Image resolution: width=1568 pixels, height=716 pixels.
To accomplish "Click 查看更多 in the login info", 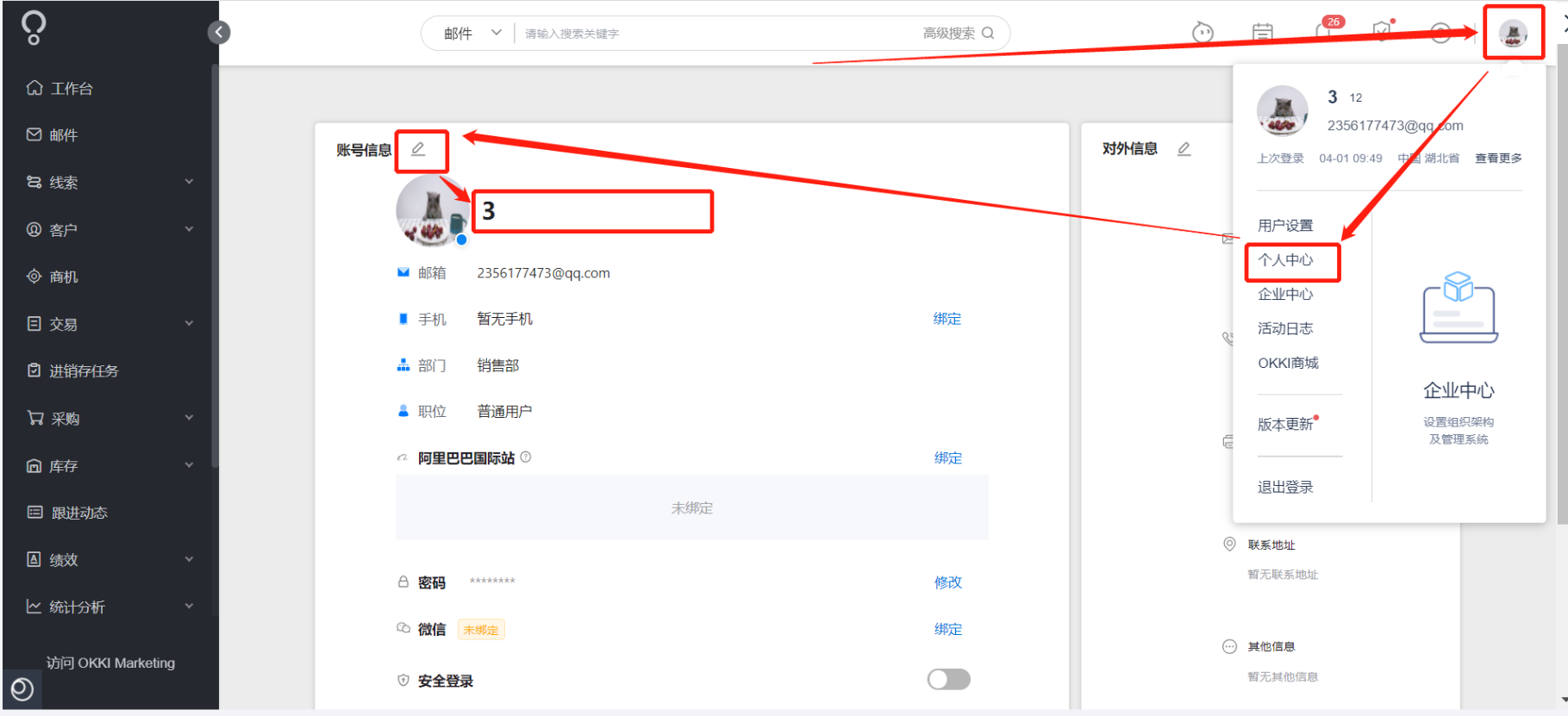I will point(1498,159).
